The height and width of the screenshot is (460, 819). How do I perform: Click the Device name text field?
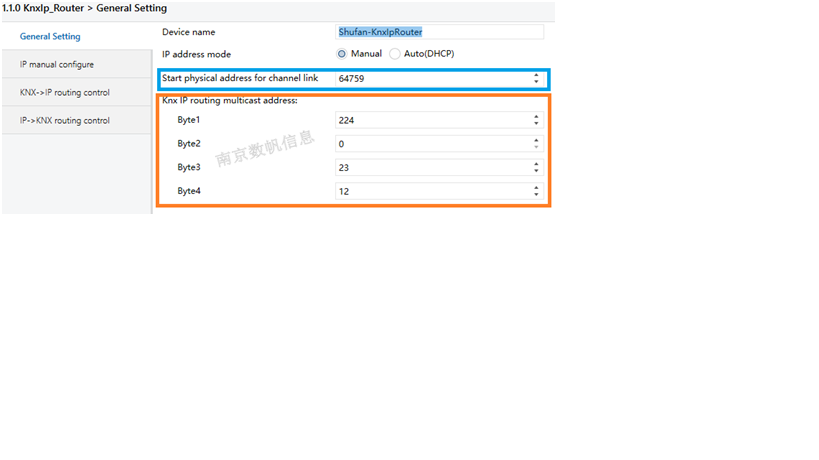click(x=440, y=32)
